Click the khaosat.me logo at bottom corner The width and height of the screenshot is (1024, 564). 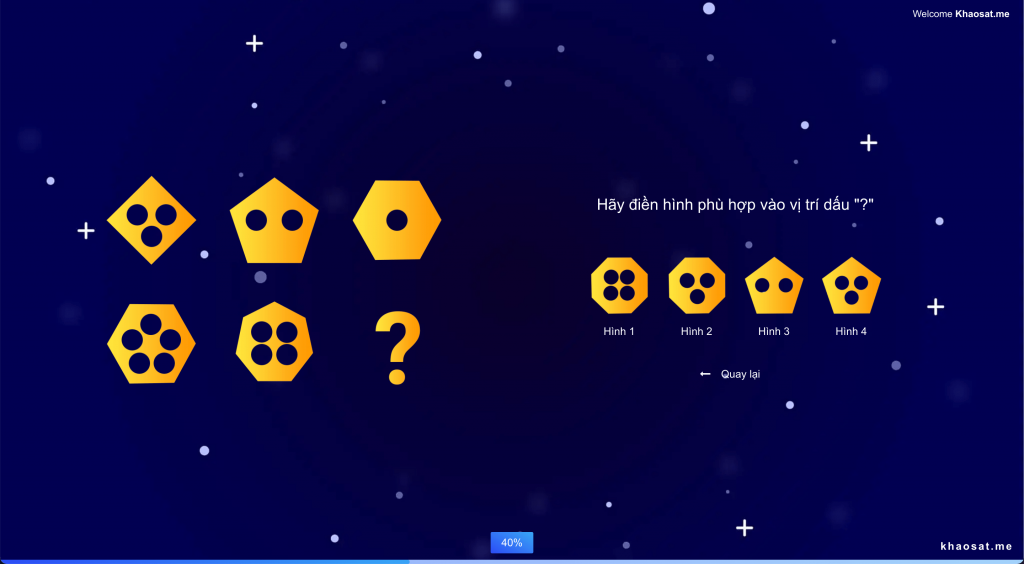coord(976,546)
